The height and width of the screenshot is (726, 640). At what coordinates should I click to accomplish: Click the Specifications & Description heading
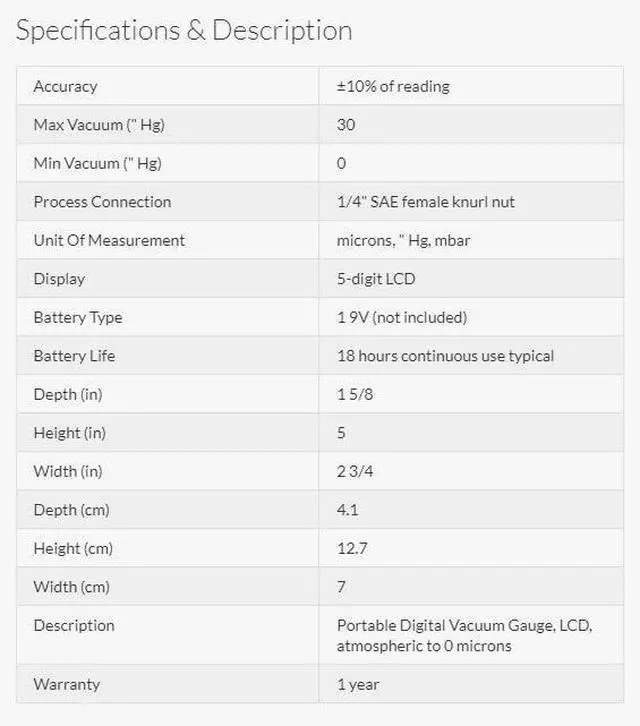point(184,31)
